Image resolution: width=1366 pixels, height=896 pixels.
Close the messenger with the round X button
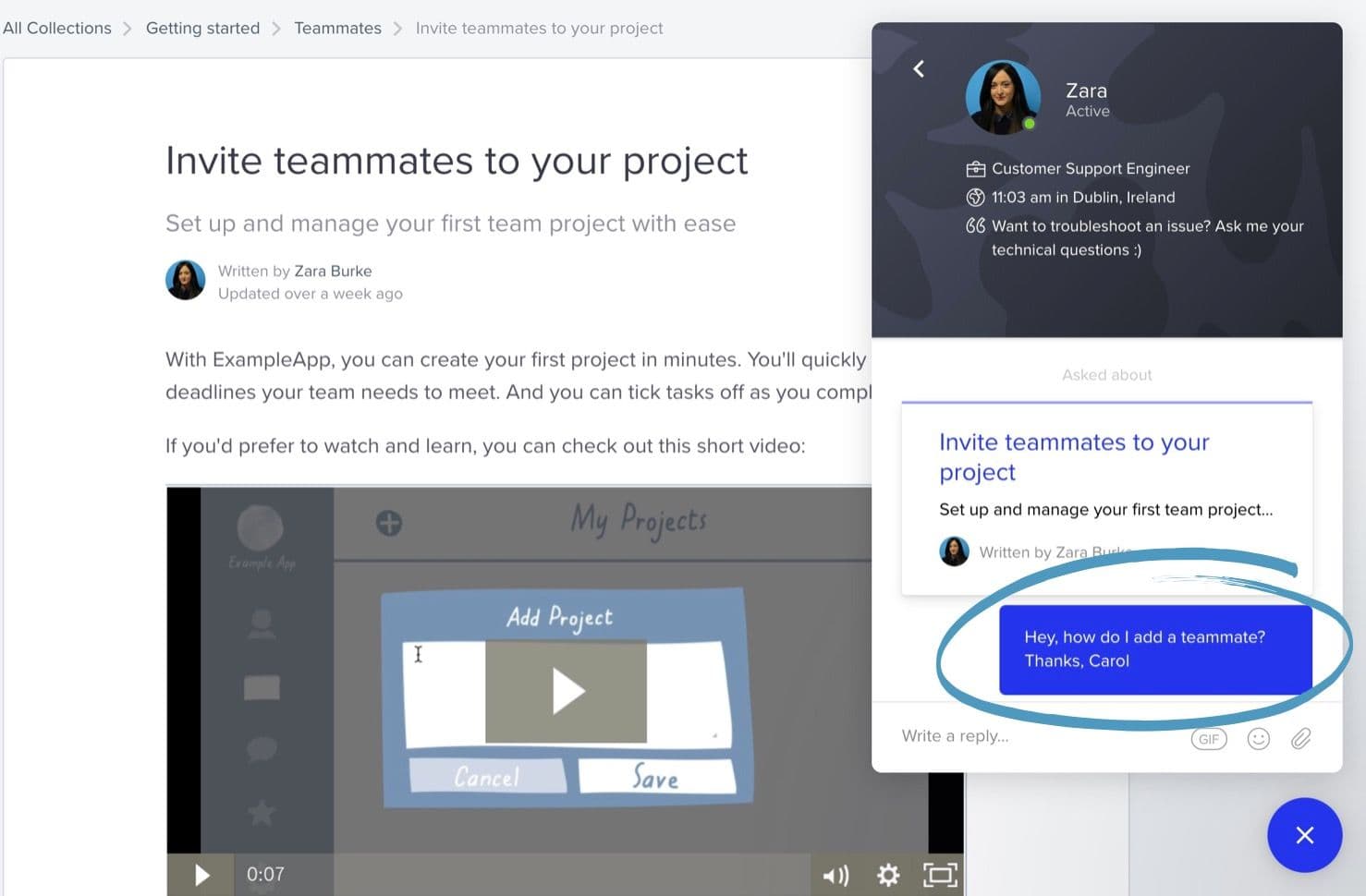click(1304, 835)
